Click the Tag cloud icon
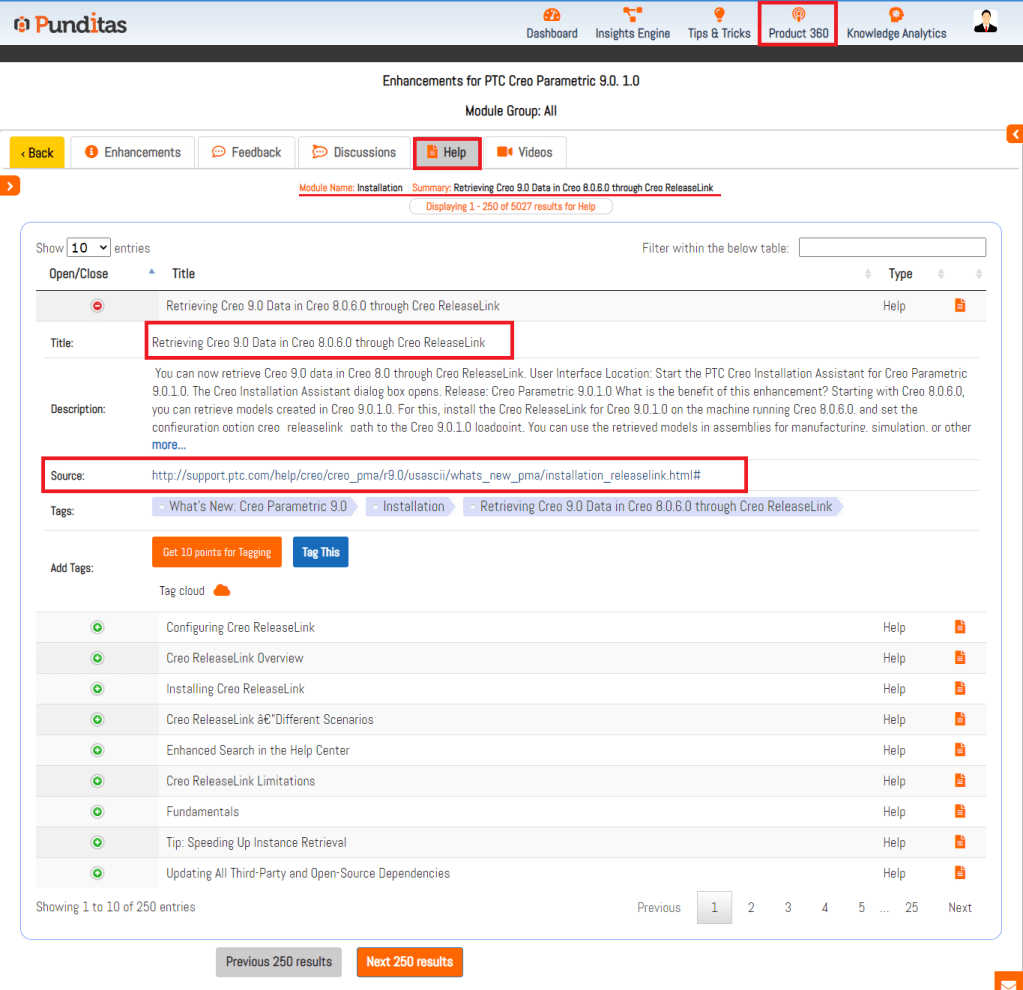This screenshot has height=990, width=1023. point(222,591)
